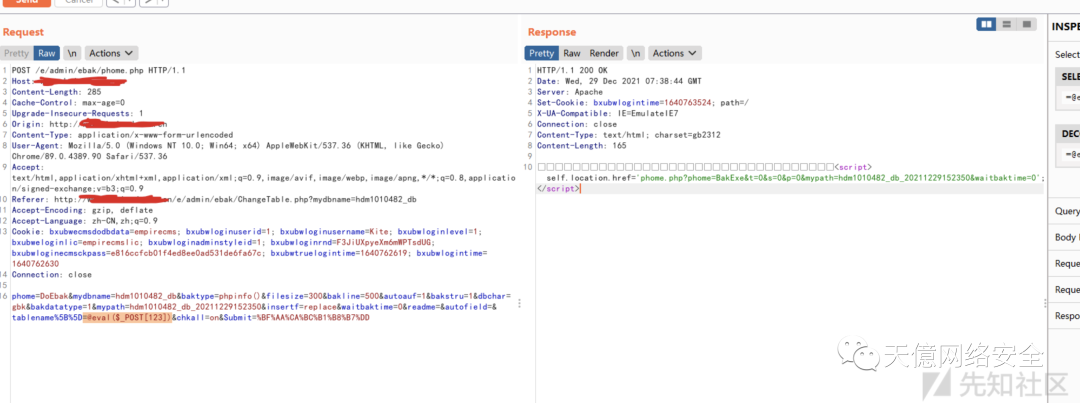This screenshot has height=403, width=1080.
Task: Click the Server: Apache response header
Action: click(570, 92)
